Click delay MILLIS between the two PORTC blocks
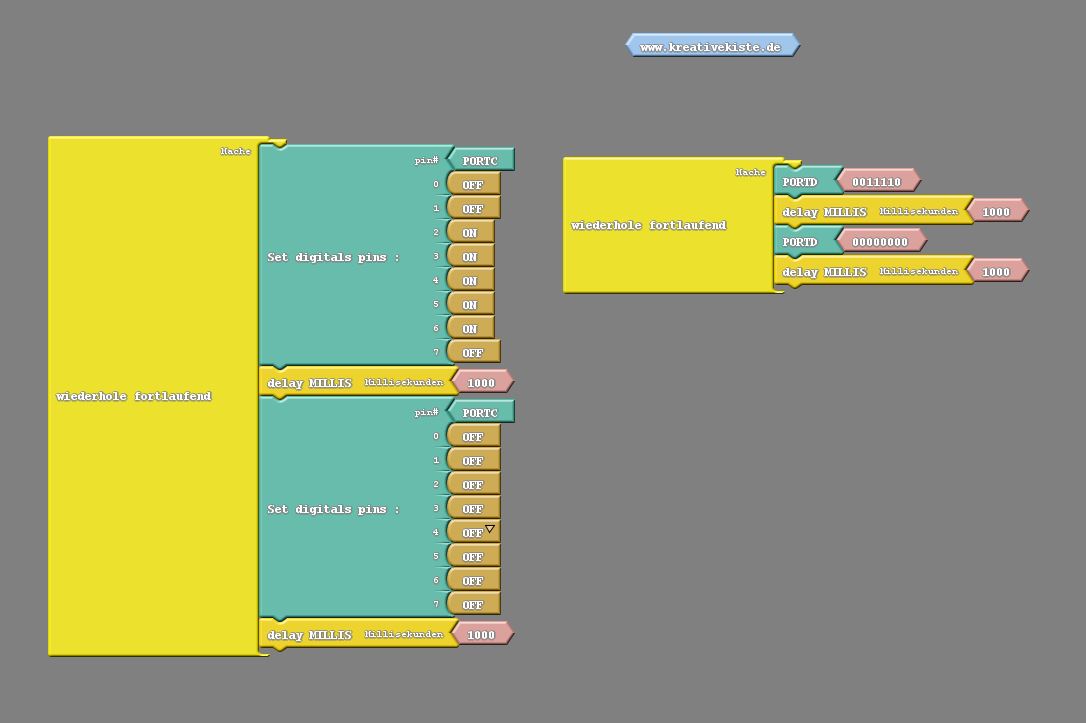Image resolution: width=1086 pixels, height=723 pixels. (310, 383)
